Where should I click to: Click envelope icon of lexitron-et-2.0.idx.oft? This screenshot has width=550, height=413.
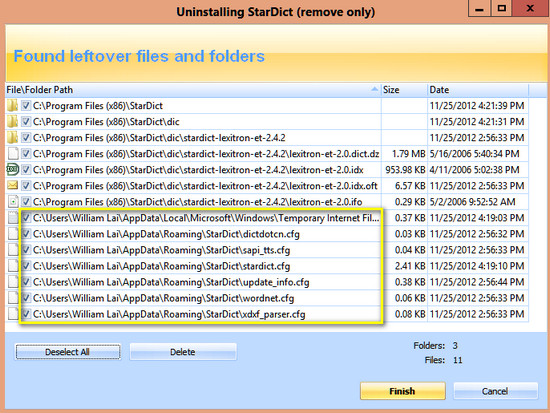13,186
